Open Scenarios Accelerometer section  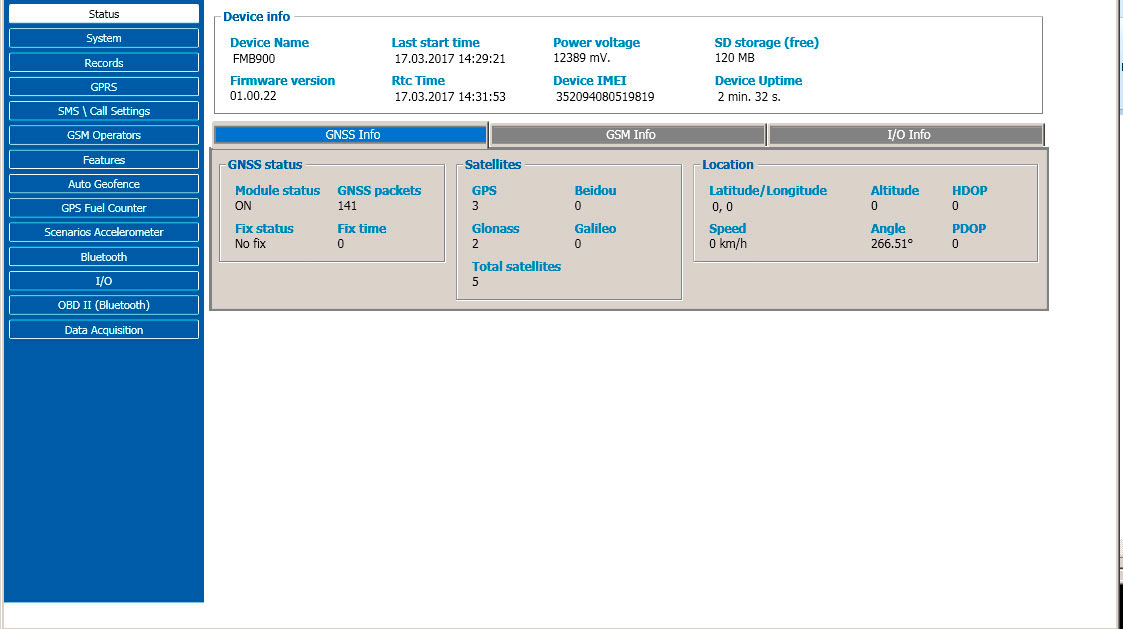[x=103, y=232]
